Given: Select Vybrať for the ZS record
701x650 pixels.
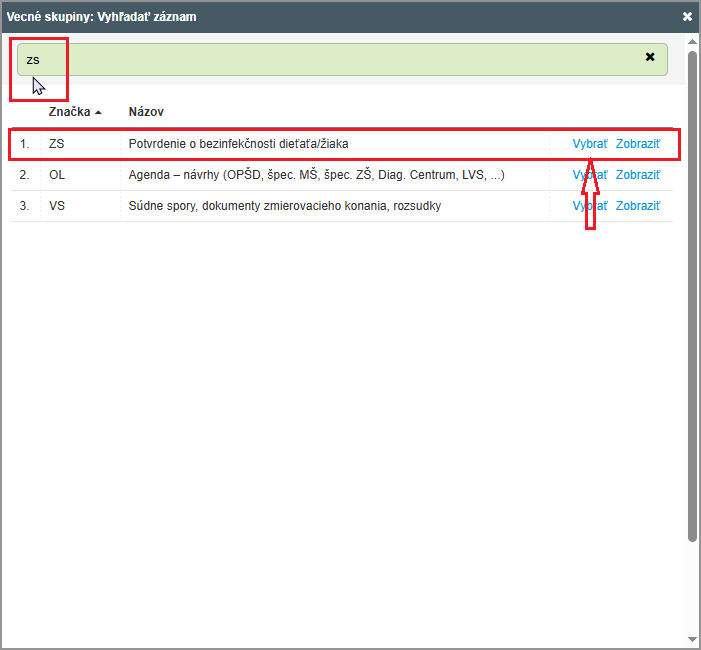Looking at the screenshot, I should pyautogui.click(x=589, y=144).
